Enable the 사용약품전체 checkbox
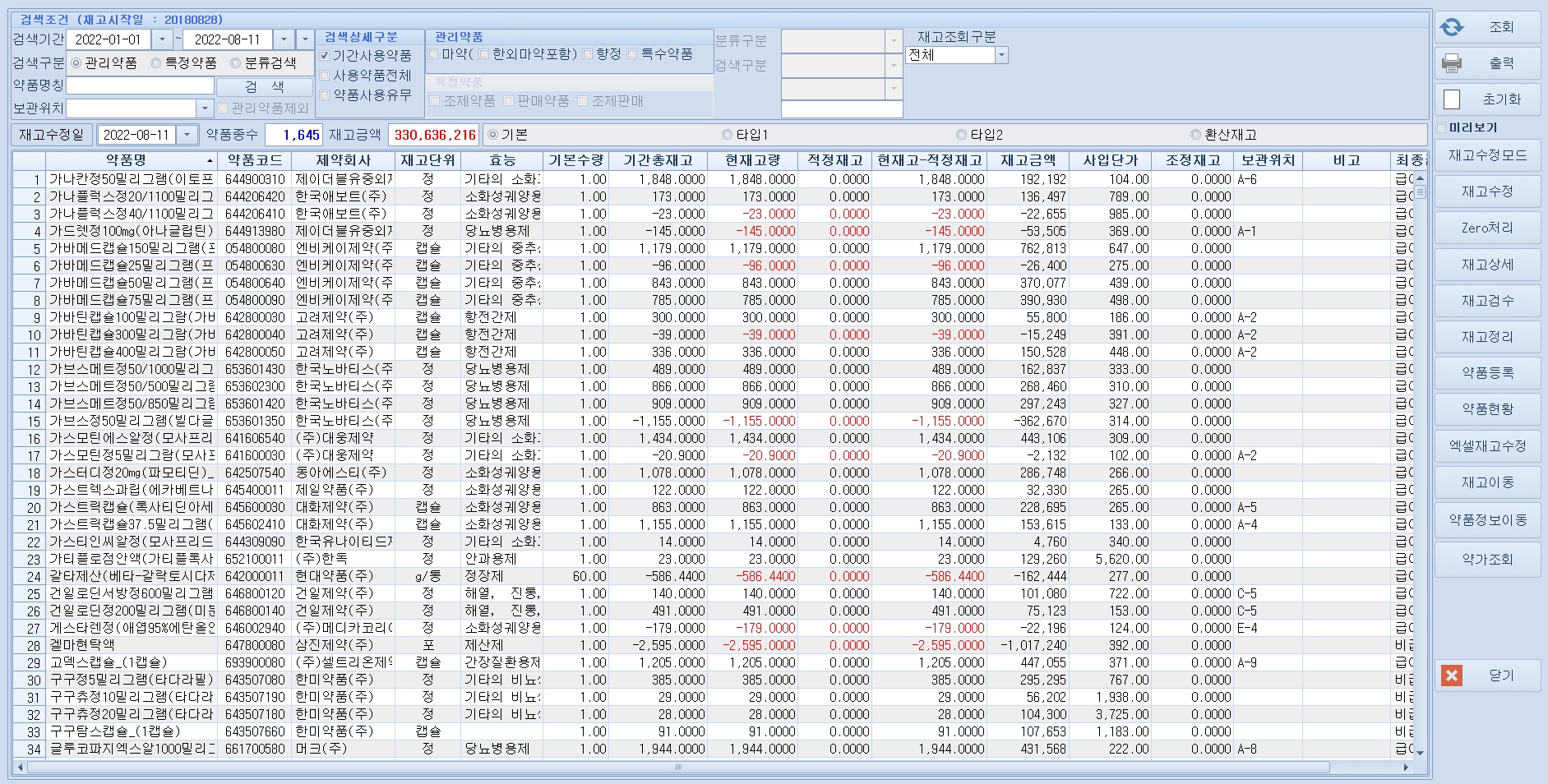 pyautogui.click(x=325, y=76)
